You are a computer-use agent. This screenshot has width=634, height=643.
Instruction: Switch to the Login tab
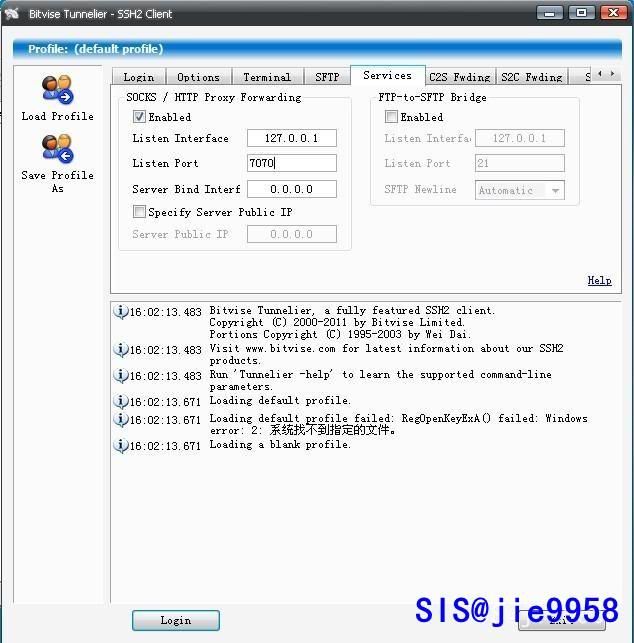(x=139, y=77)
